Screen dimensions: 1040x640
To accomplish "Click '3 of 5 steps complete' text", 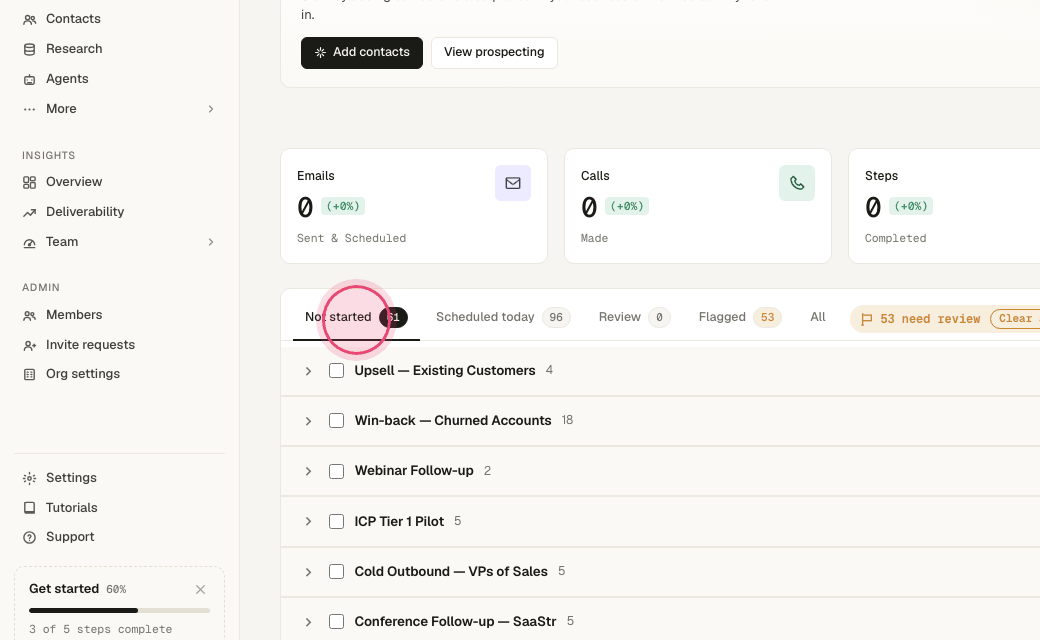I will pyautogui.click(x=100, y=629).
